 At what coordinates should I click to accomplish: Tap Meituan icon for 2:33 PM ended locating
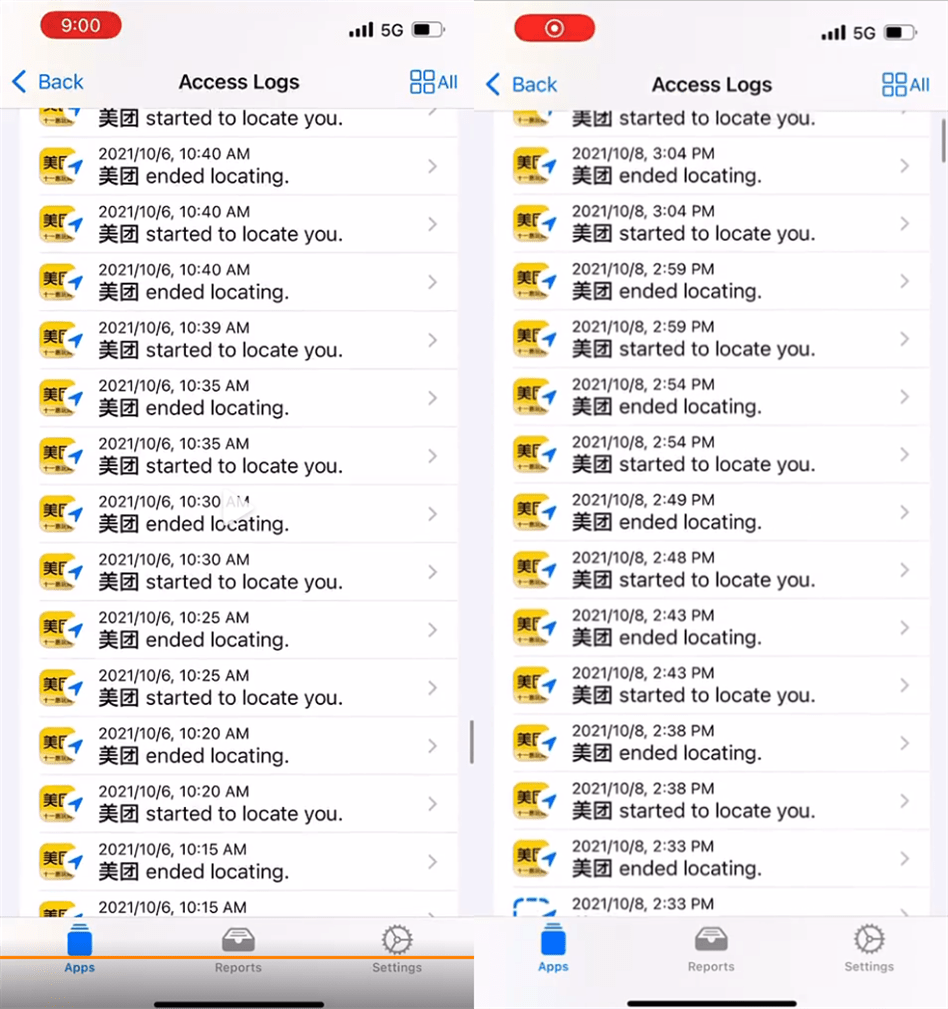(x=534, y=858)
